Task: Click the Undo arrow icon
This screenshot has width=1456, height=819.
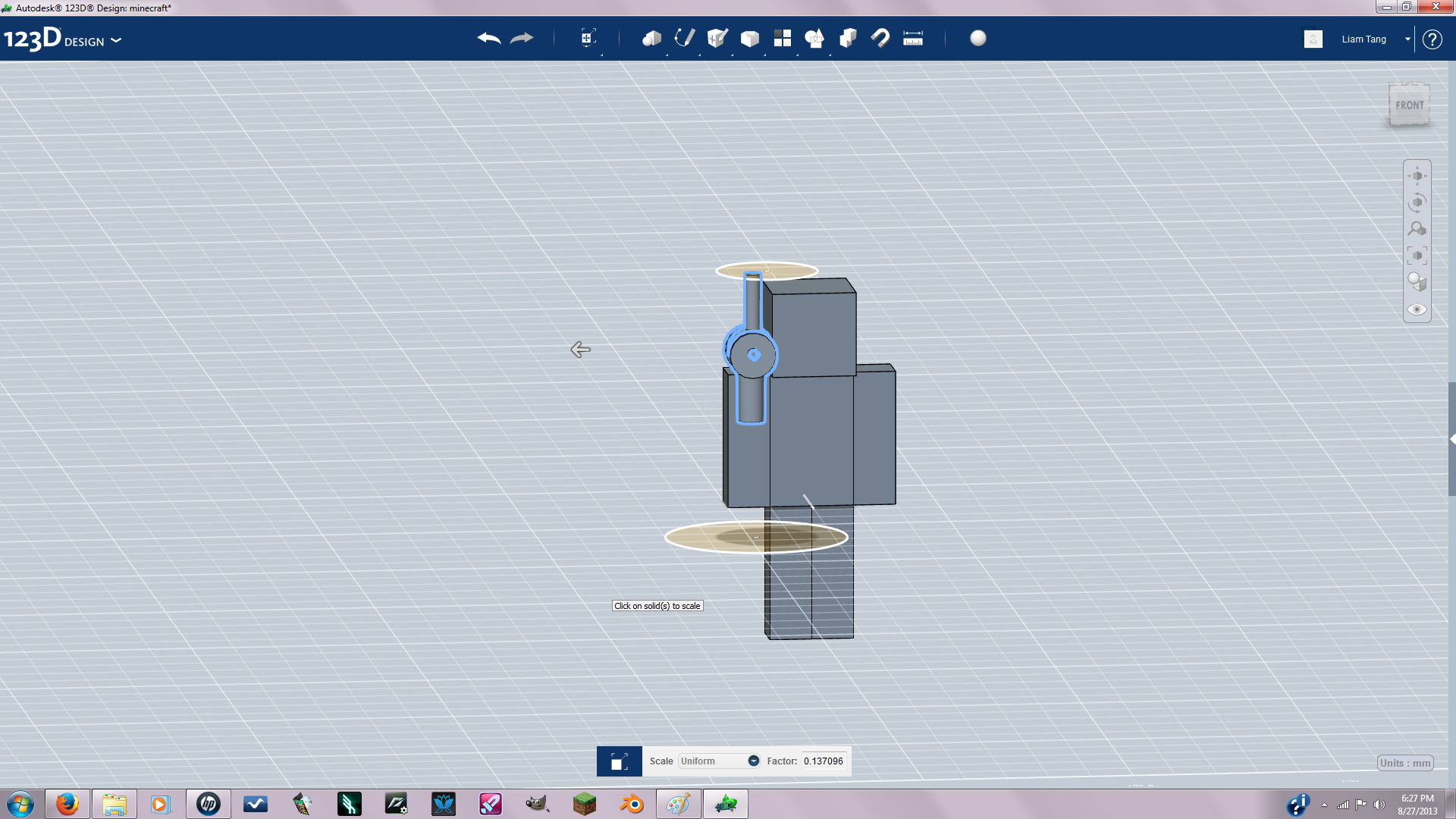Action: (489, 38)
